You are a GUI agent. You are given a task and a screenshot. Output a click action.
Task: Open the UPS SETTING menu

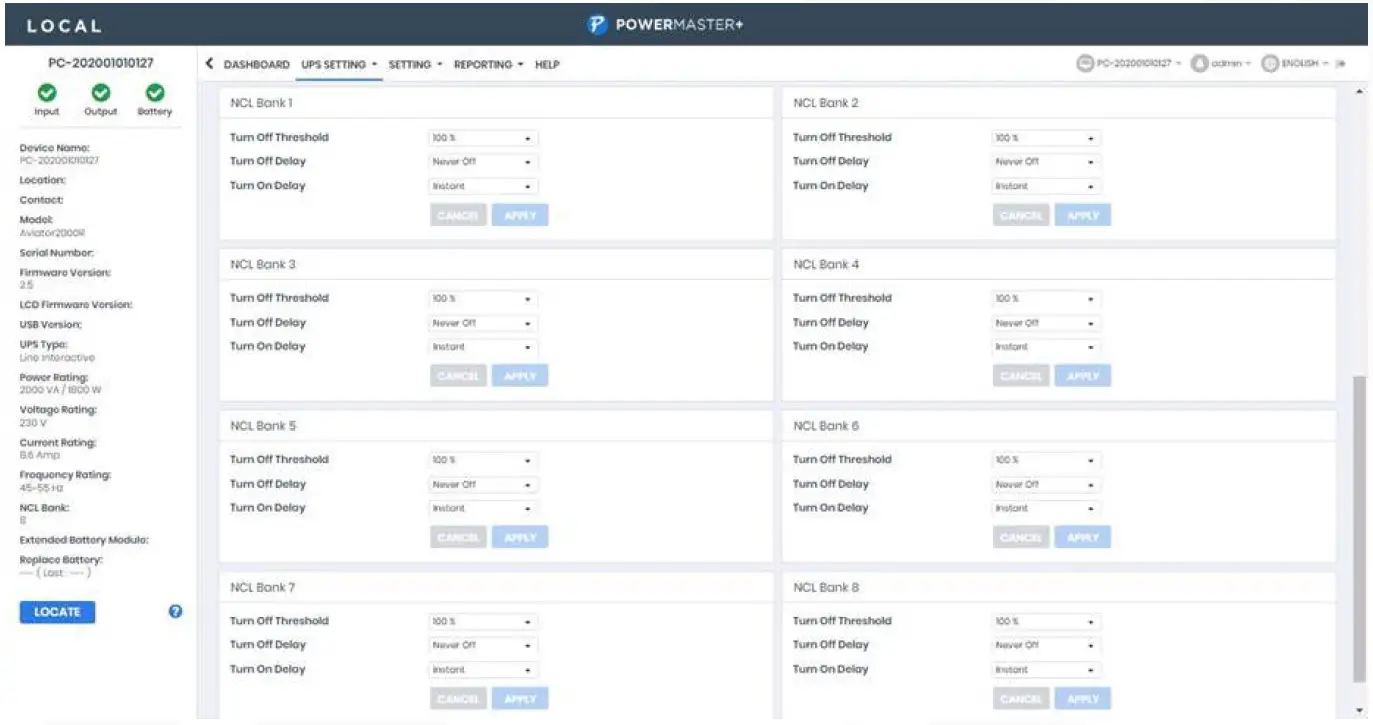coord(339,64)
